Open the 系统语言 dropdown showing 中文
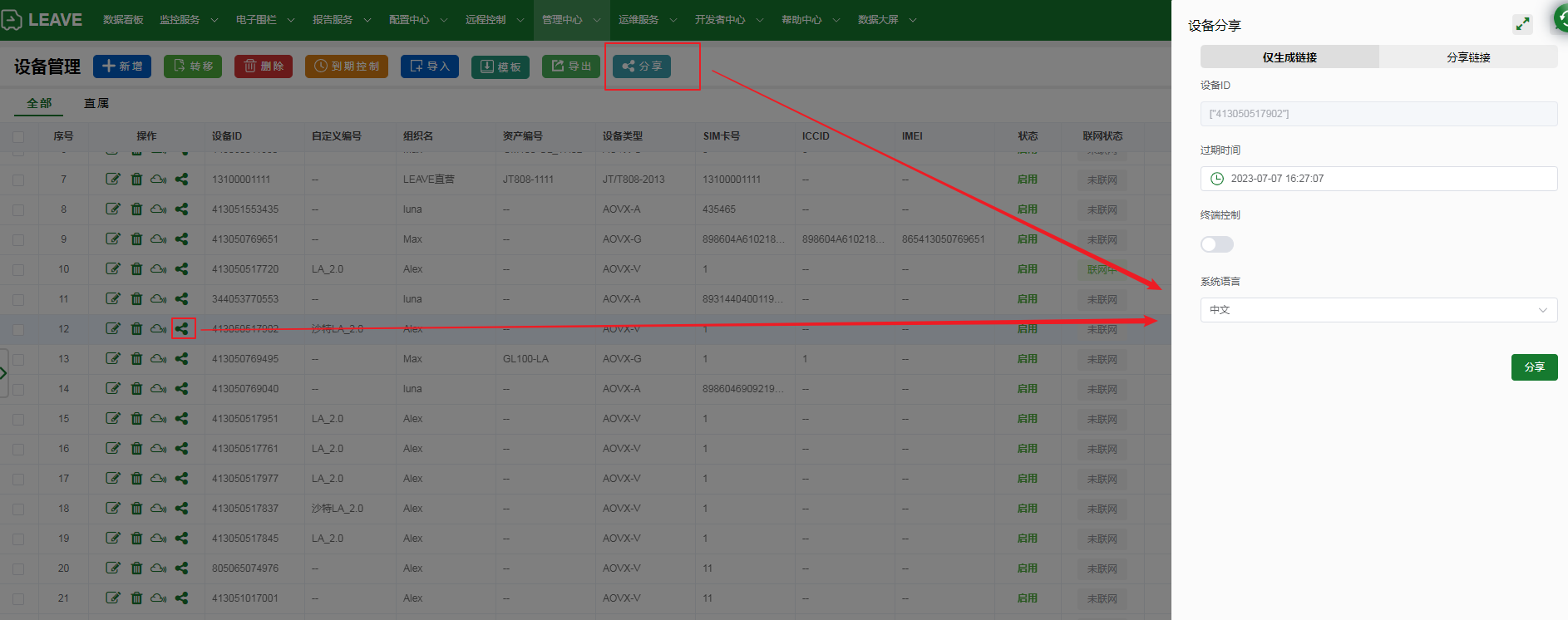Viewport: 1568px width, 620px height. tap(1378, 310)
